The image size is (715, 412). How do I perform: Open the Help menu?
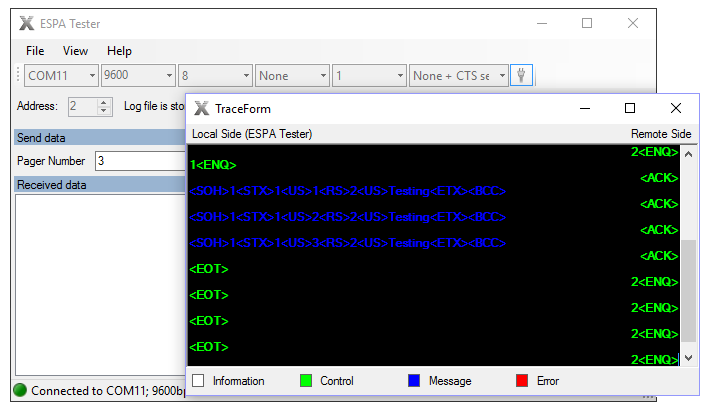click(x=119, y=51)
